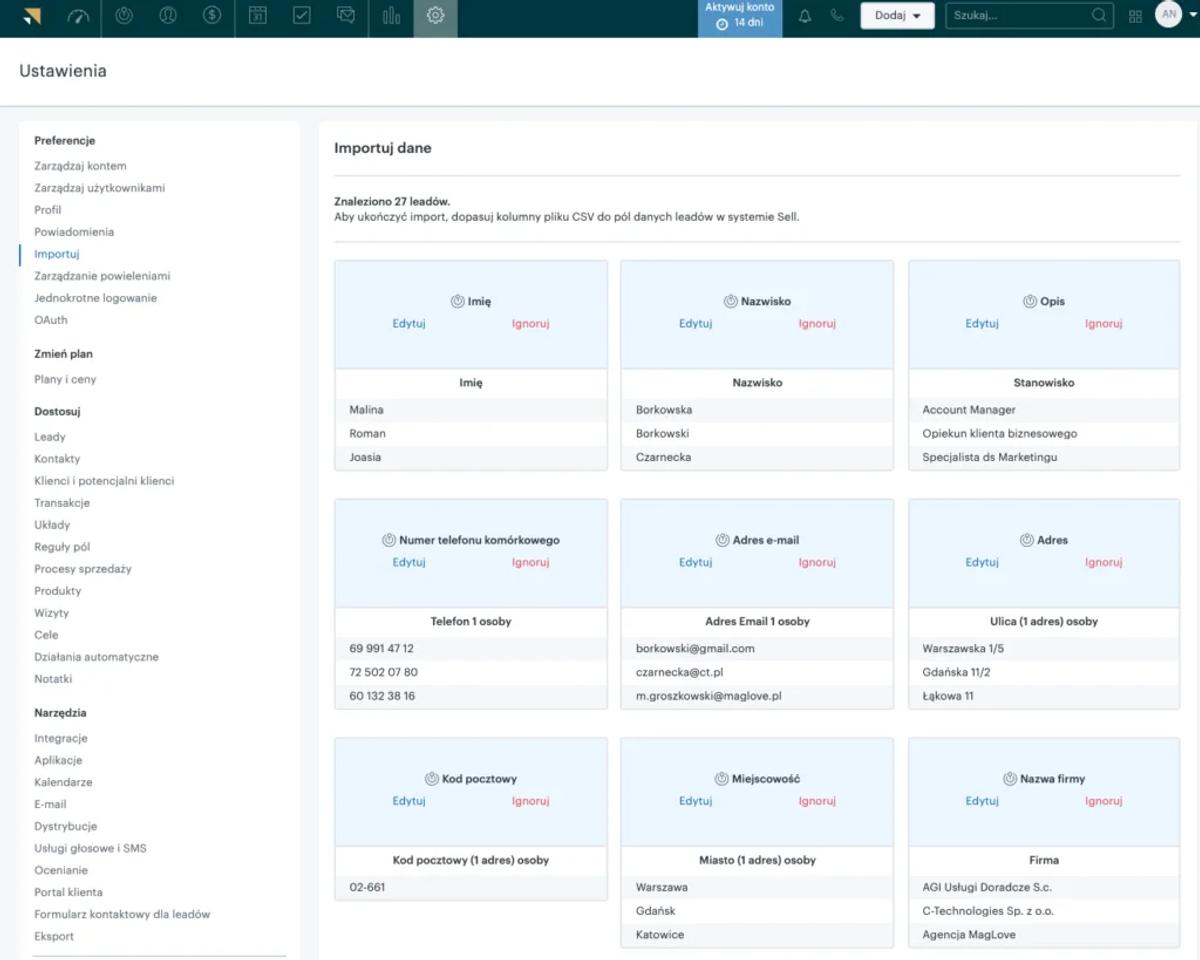
Task: Open the dashboard speedometer icon
Action: pos(78,16)
